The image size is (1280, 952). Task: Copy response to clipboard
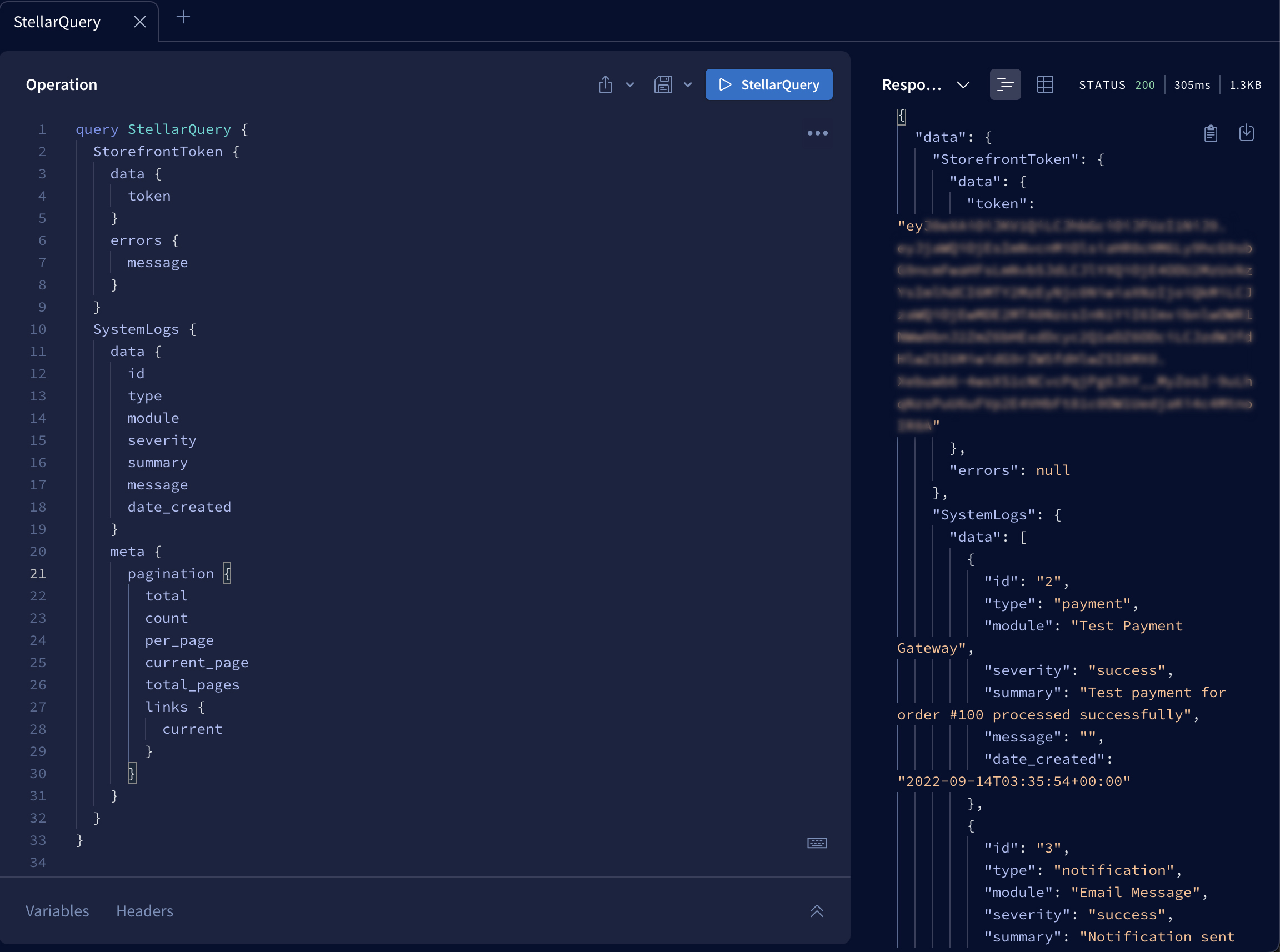pyautogui.click(x=1210, y=133)
